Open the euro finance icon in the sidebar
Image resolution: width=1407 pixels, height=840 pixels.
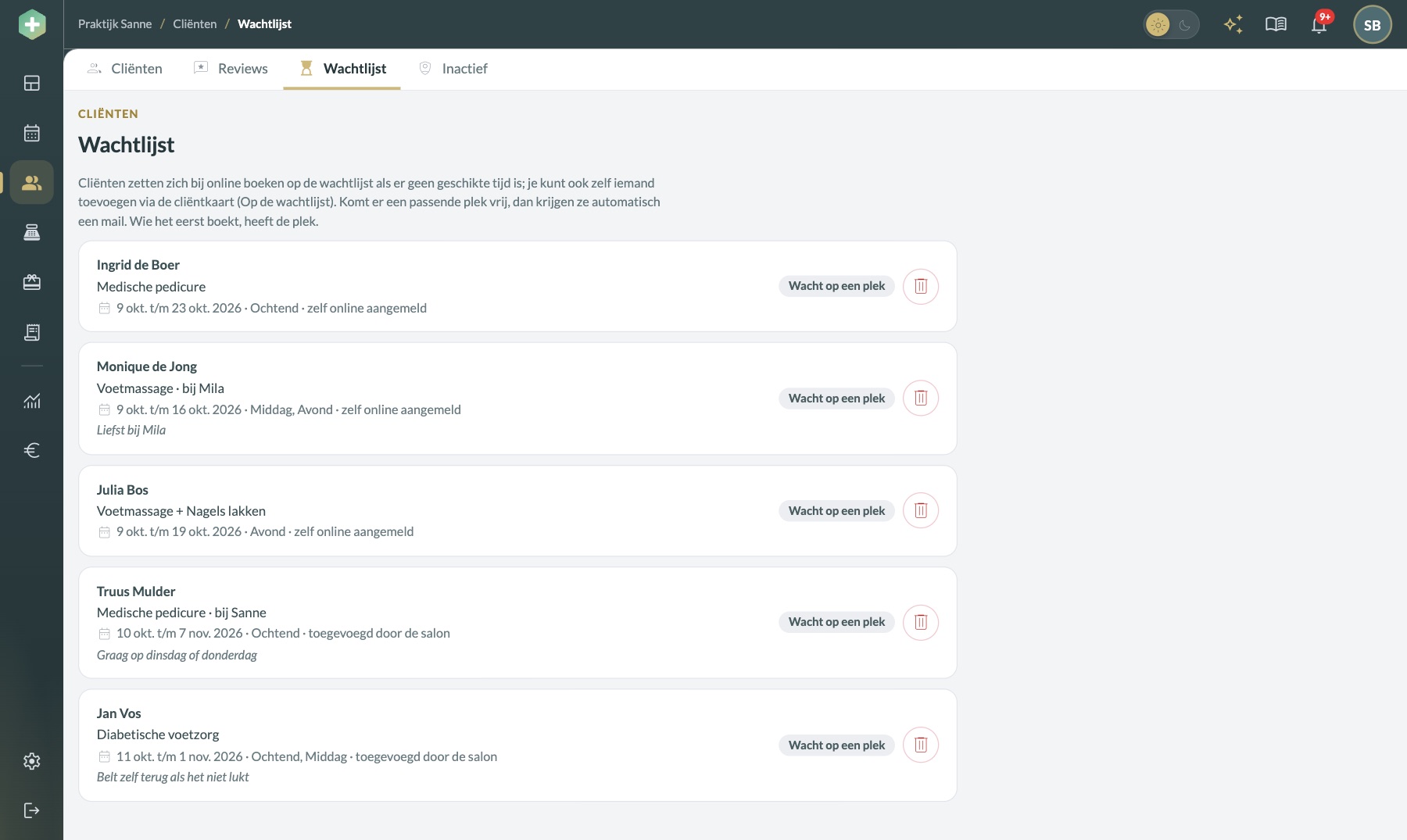(32, 450)
